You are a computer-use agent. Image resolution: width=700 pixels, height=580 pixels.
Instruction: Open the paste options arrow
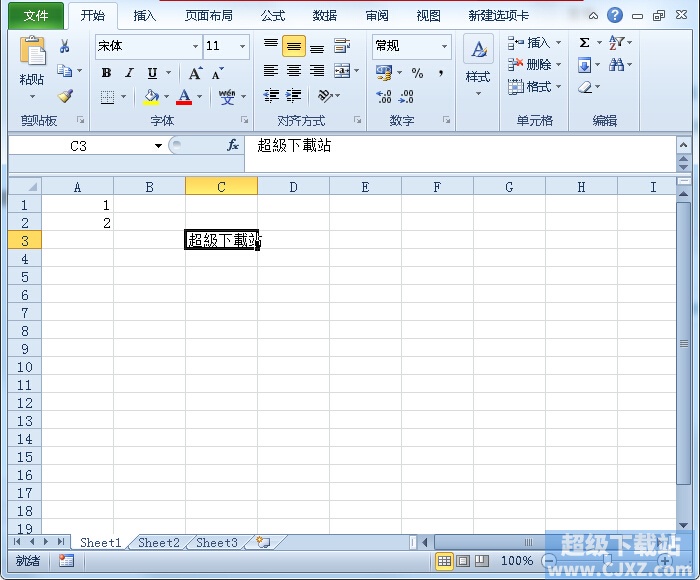tap(32, 96)
